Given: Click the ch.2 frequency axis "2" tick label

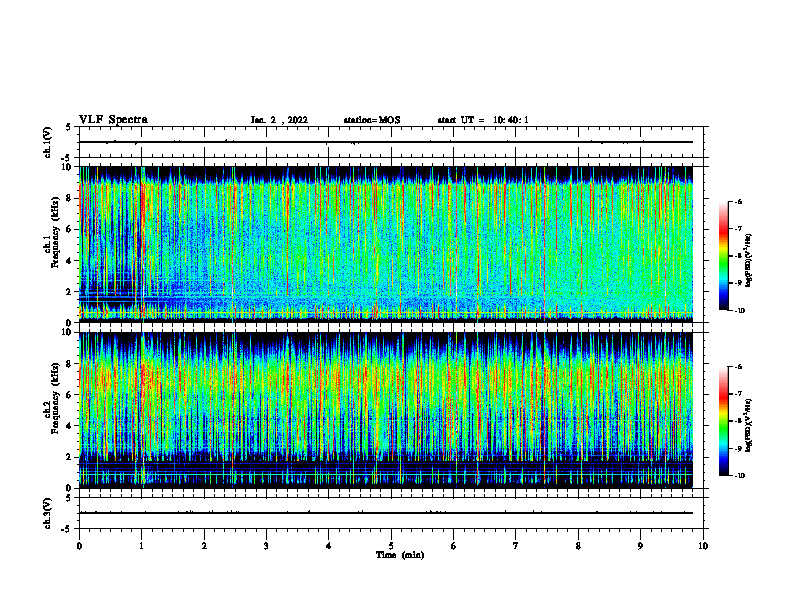Looking at the screenshot, I should pyautogui.click(x=69, y=457).
